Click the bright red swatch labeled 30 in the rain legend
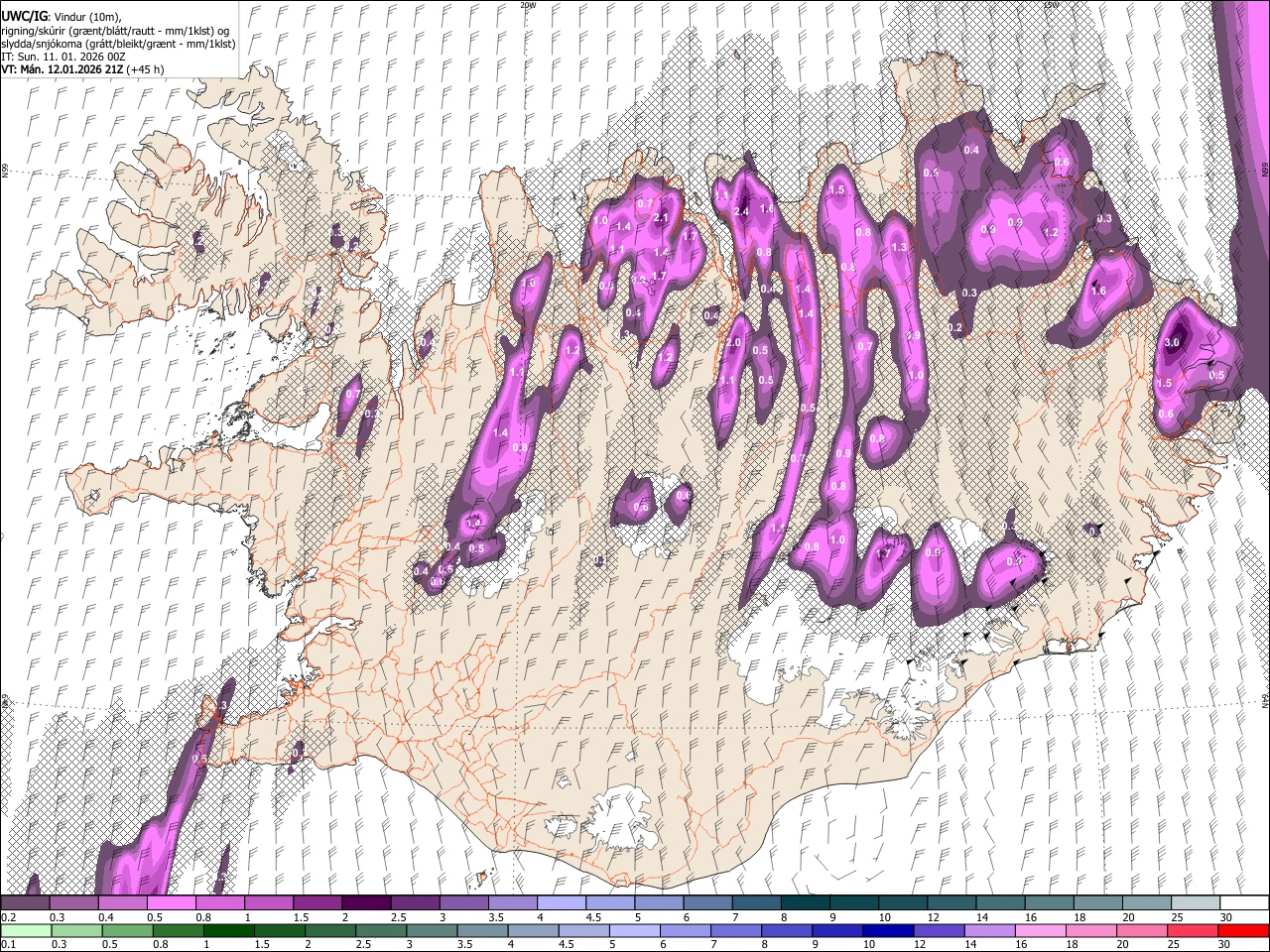The width and height of the screenshot is (1270, 952). pyautogui.click(x=1242, y=930)
